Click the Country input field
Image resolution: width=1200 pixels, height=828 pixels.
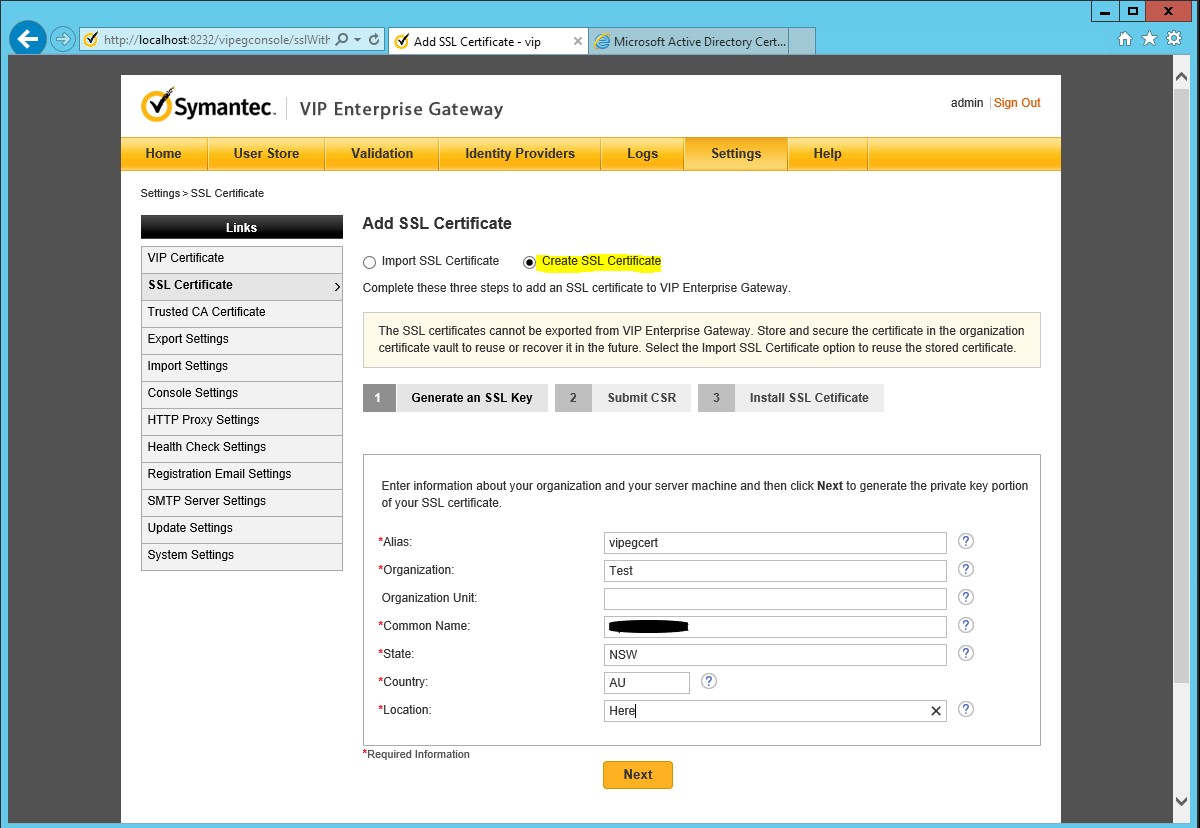pyautogui.click(x=647, y=683)
